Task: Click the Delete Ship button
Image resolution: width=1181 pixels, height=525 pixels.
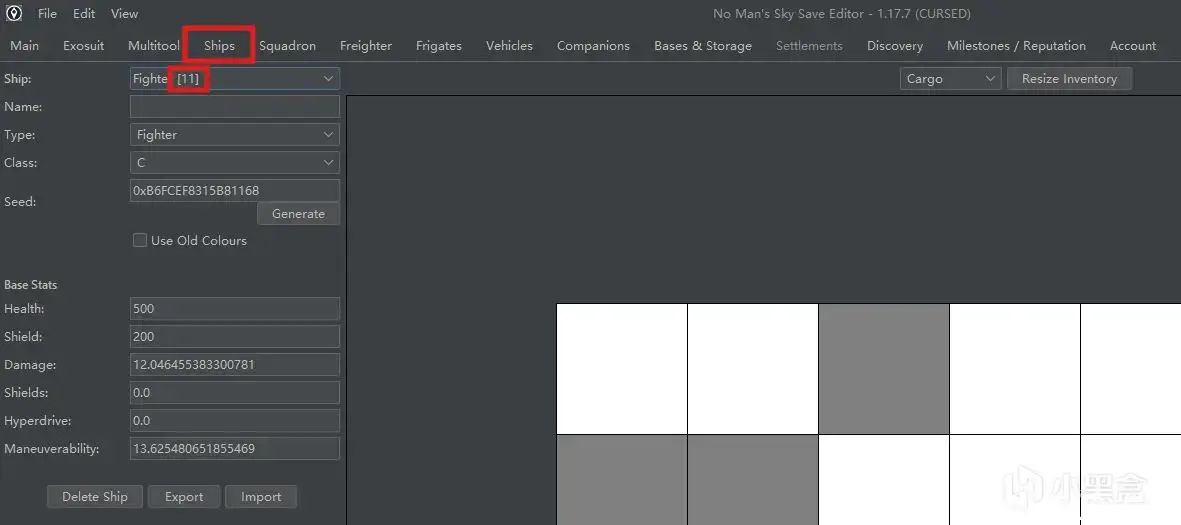Action: 95,496
